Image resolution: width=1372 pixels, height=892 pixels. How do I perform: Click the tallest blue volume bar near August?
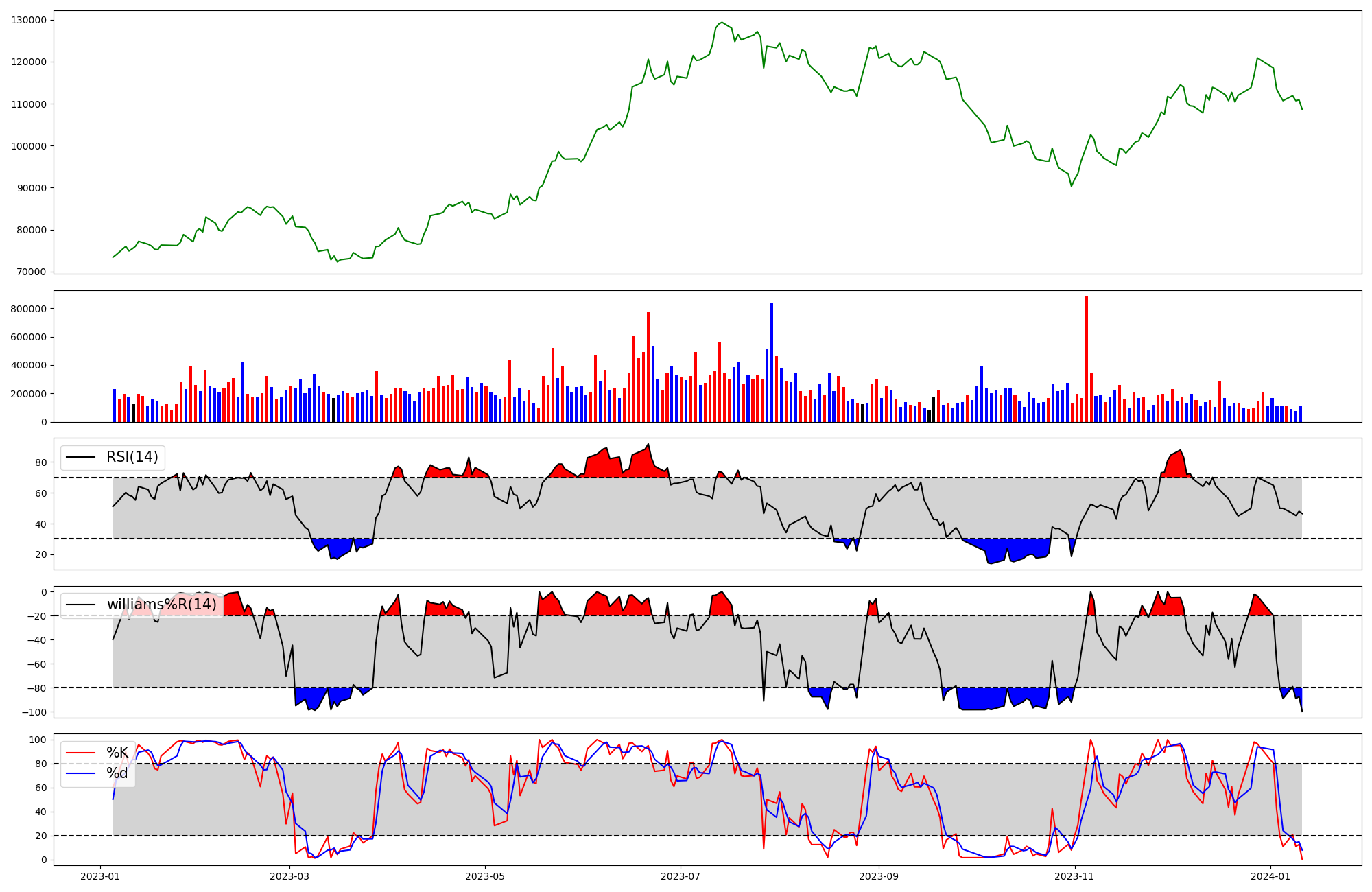[x=772, y=362]
